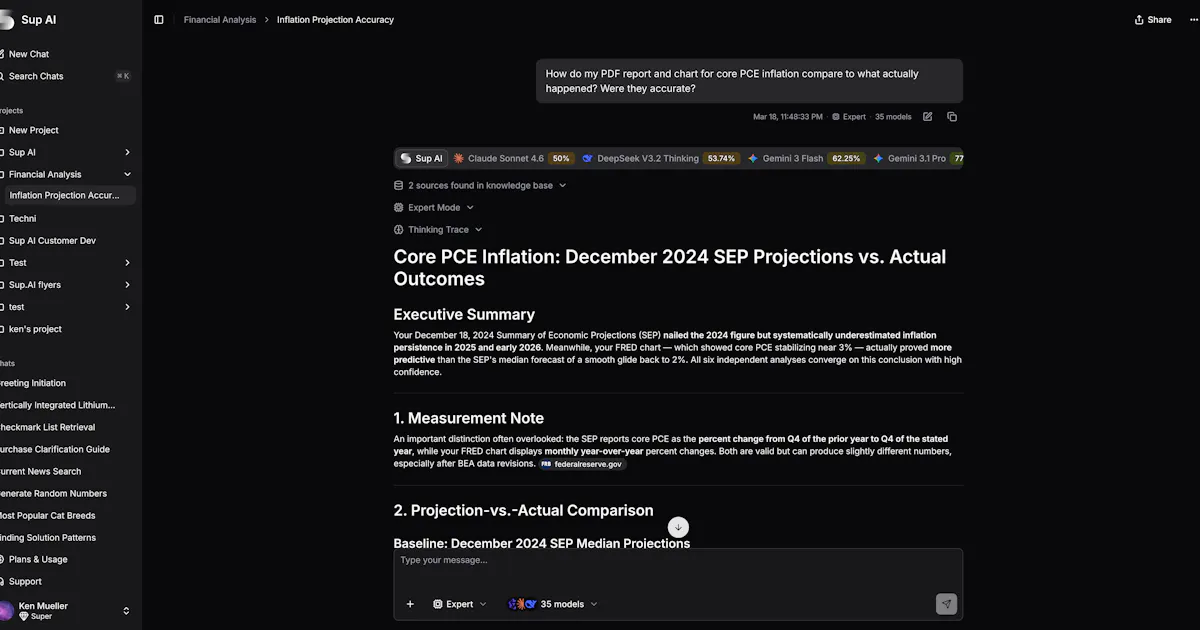Click the Share button
The image size is (1200, 630).
tap(1152, 19)
